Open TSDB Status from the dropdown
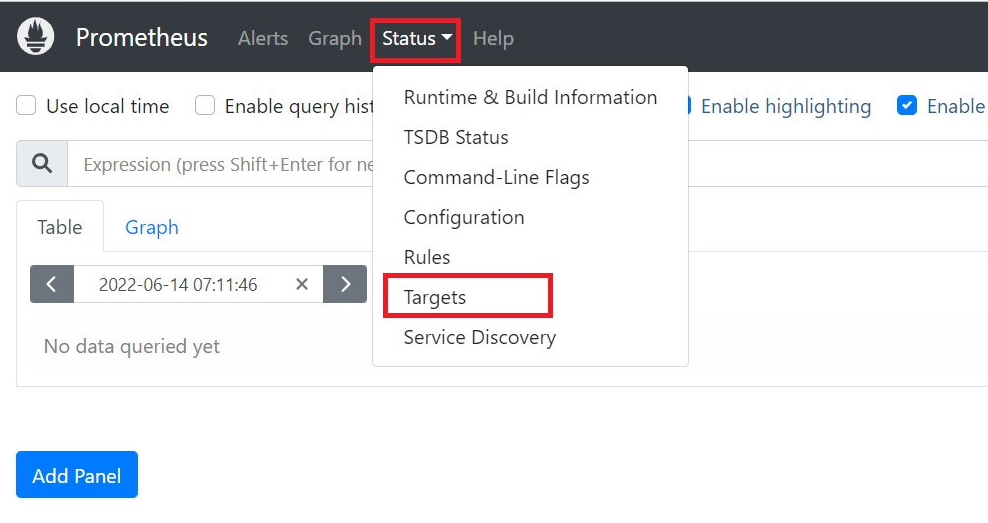The width and height of the screenshot is (988, 523). pos(456,137)
